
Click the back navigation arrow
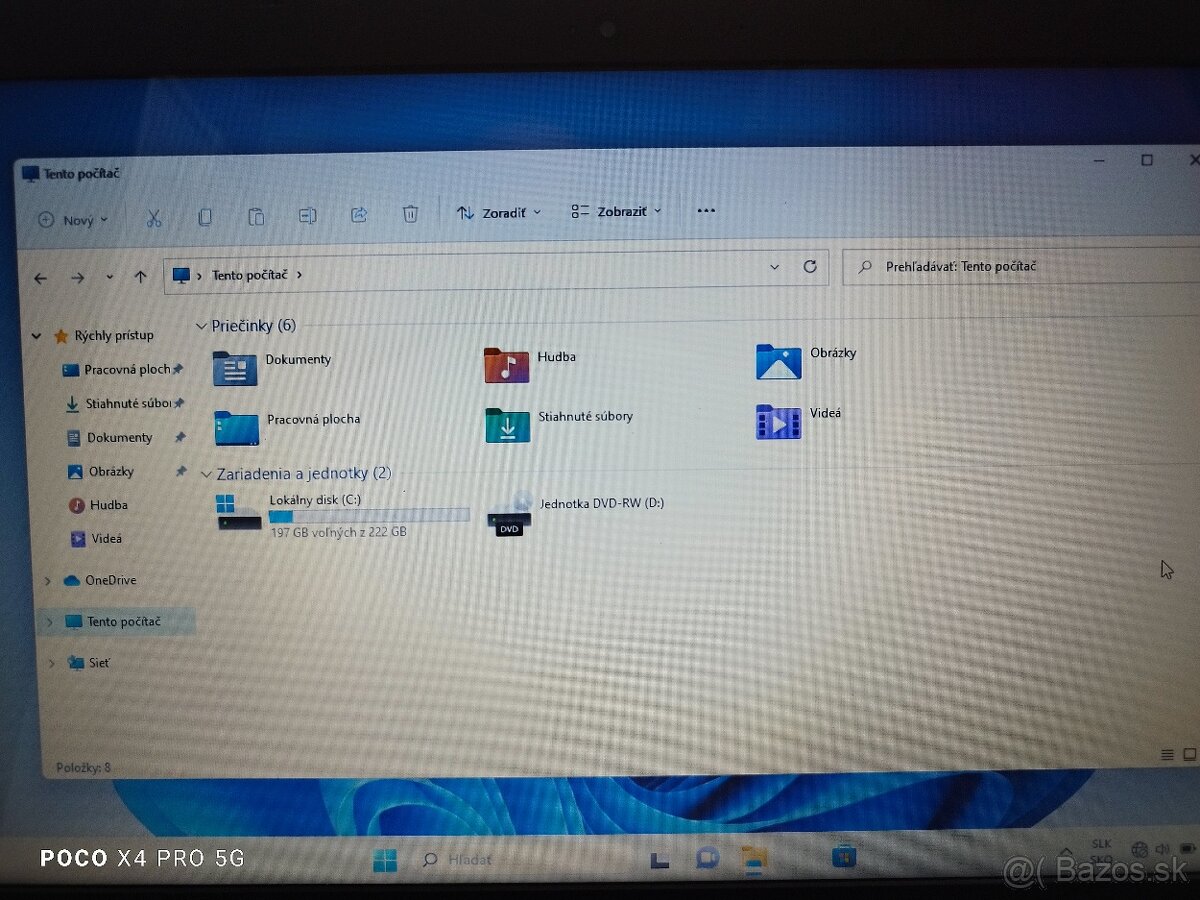tap(40, 278)
